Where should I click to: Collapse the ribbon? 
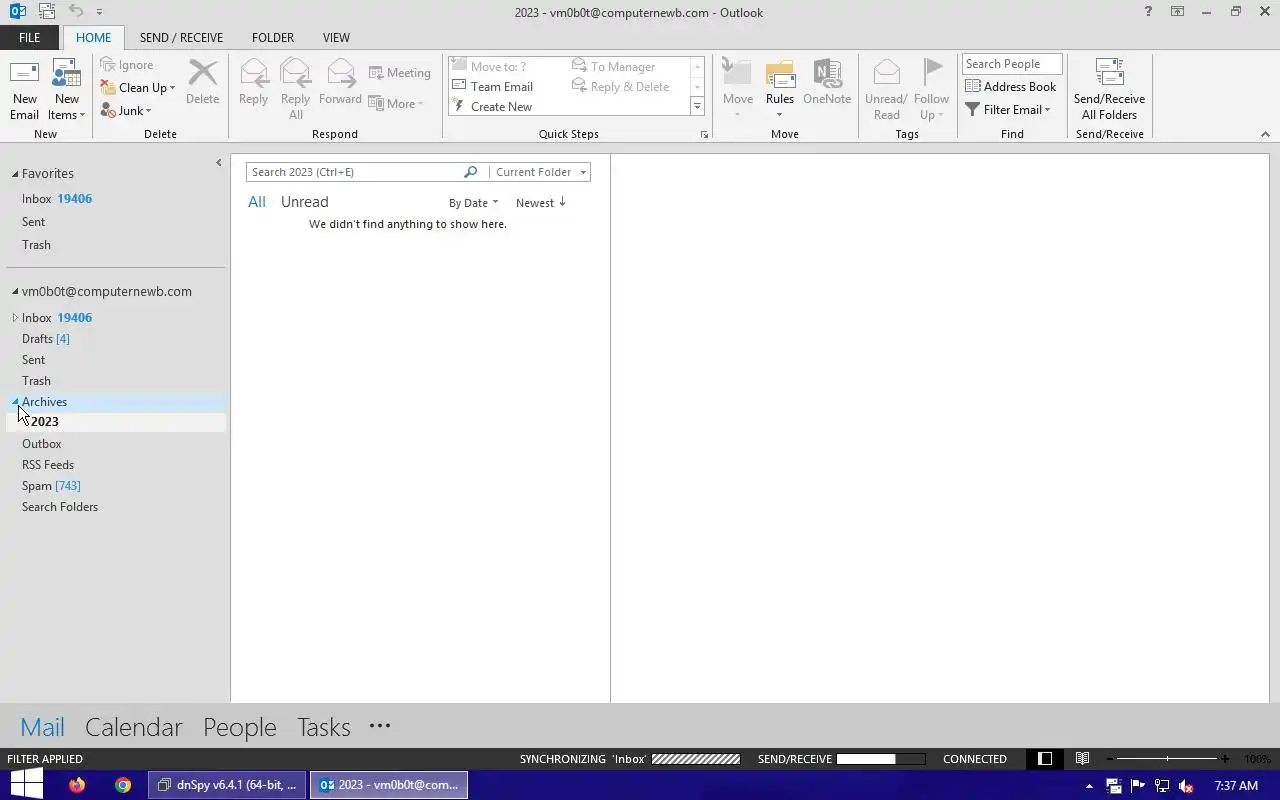pyautogui.click(x=1265, y=134)
